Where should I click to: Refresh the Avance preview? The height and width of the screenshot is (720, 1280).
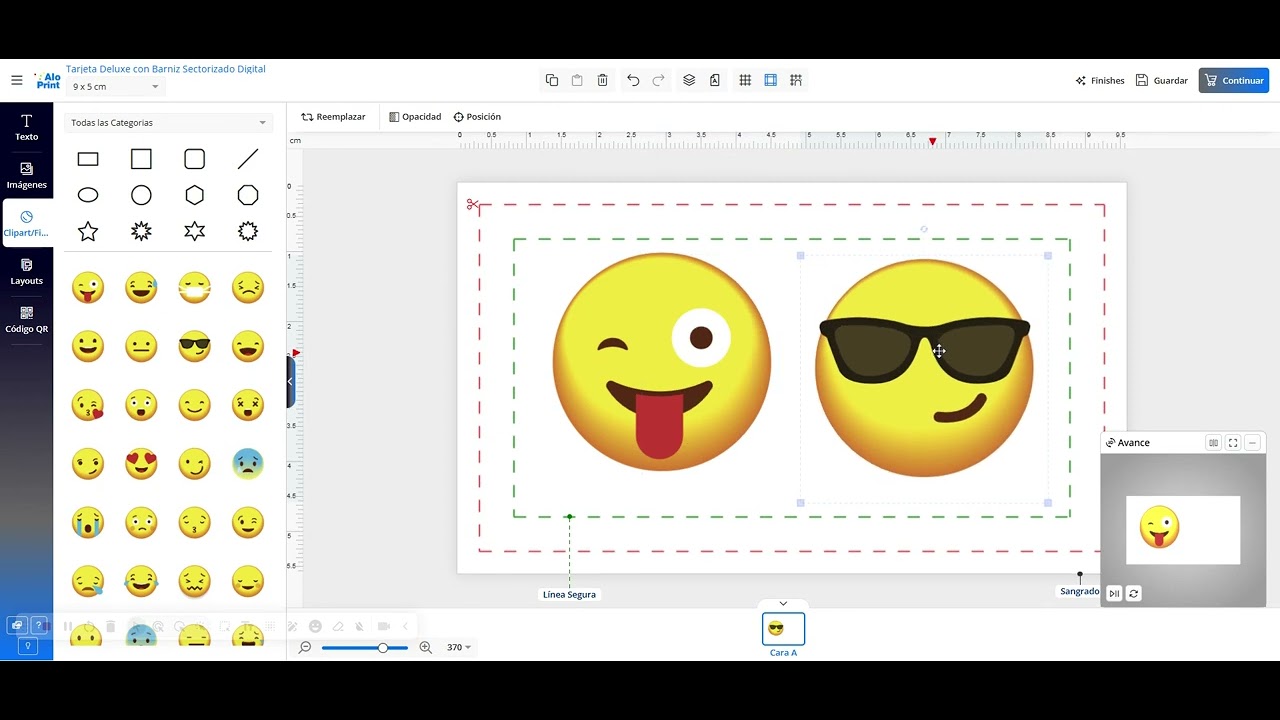1134,594
